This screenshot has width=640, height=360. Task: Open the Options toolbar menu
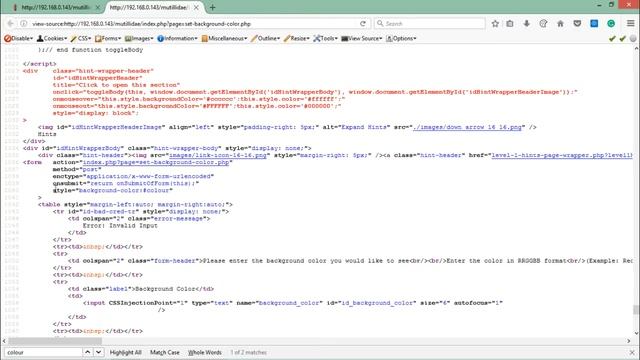point(401,38)
